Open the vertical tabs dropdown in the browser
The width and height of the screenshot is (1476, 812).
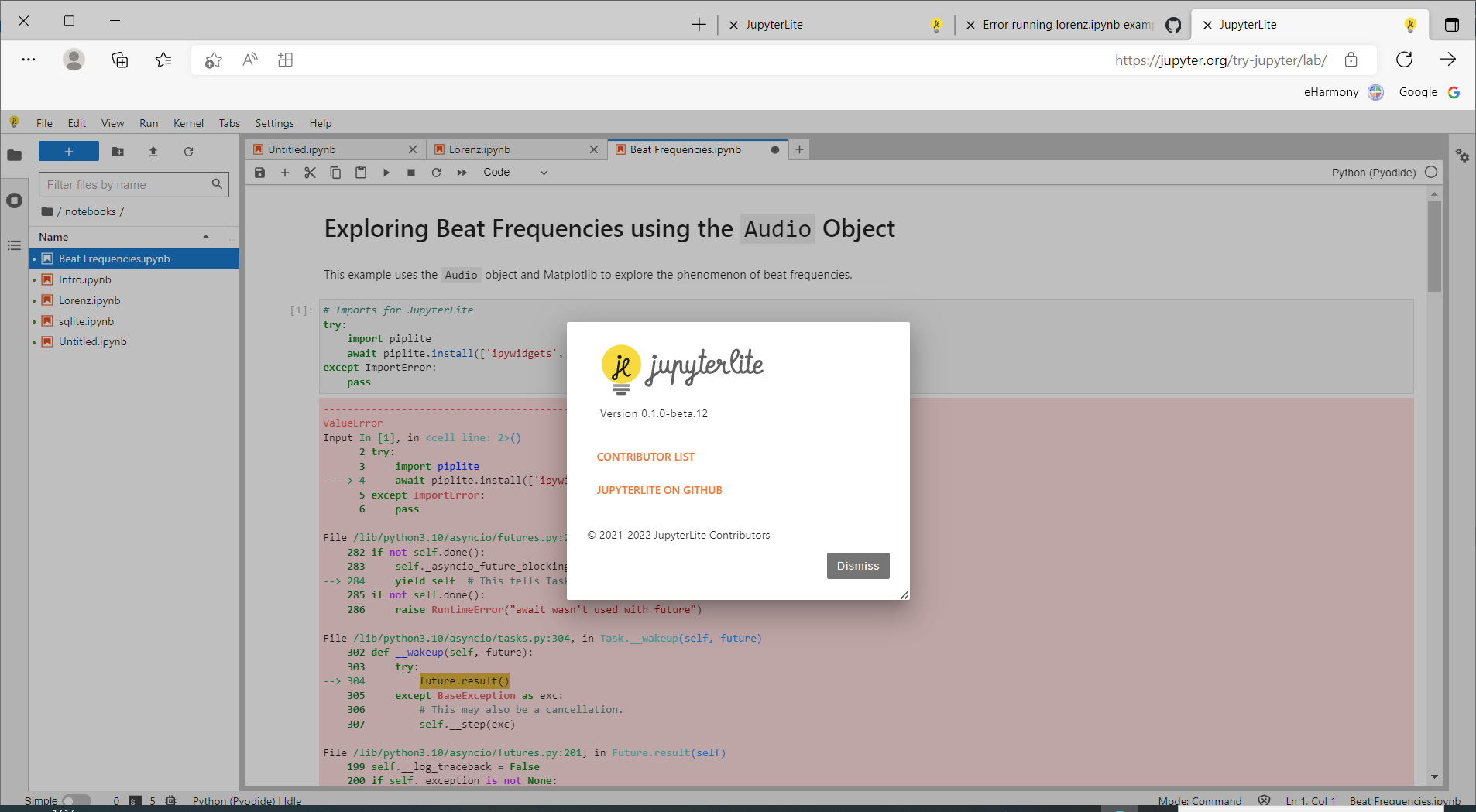(x=1451, y=24)
